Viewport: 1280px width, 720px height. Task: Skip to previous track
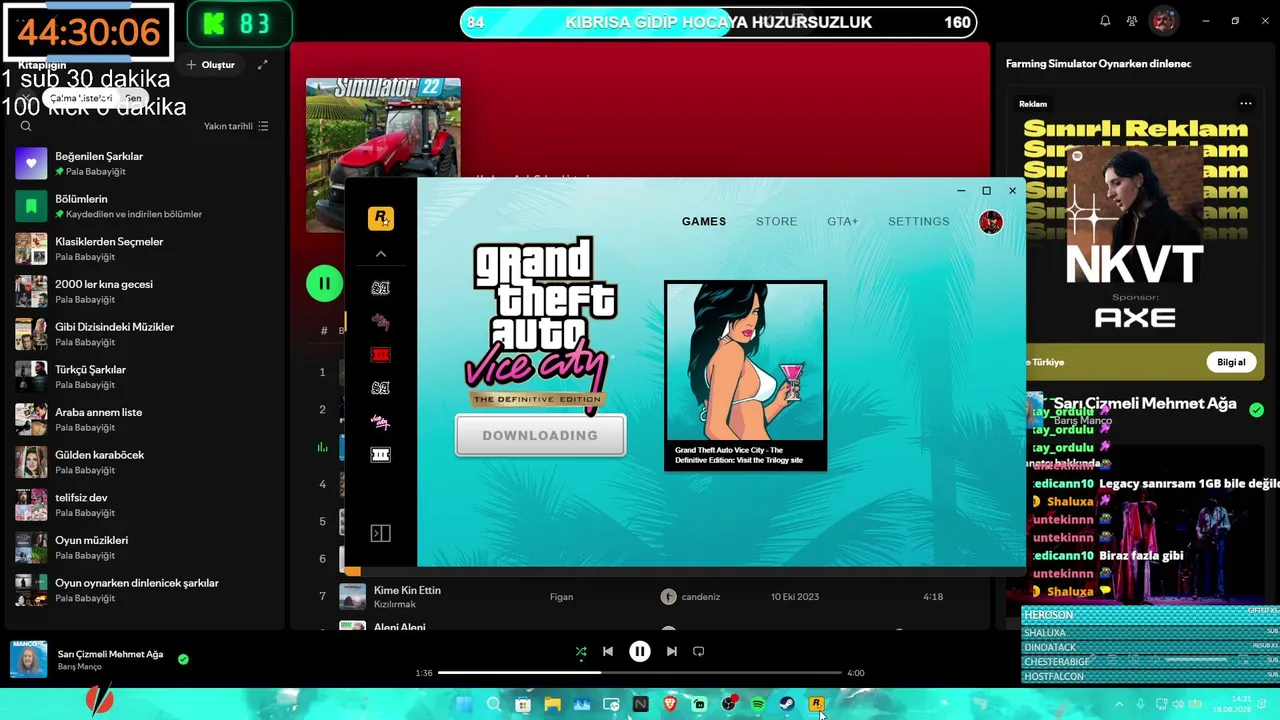click(608, 651)
